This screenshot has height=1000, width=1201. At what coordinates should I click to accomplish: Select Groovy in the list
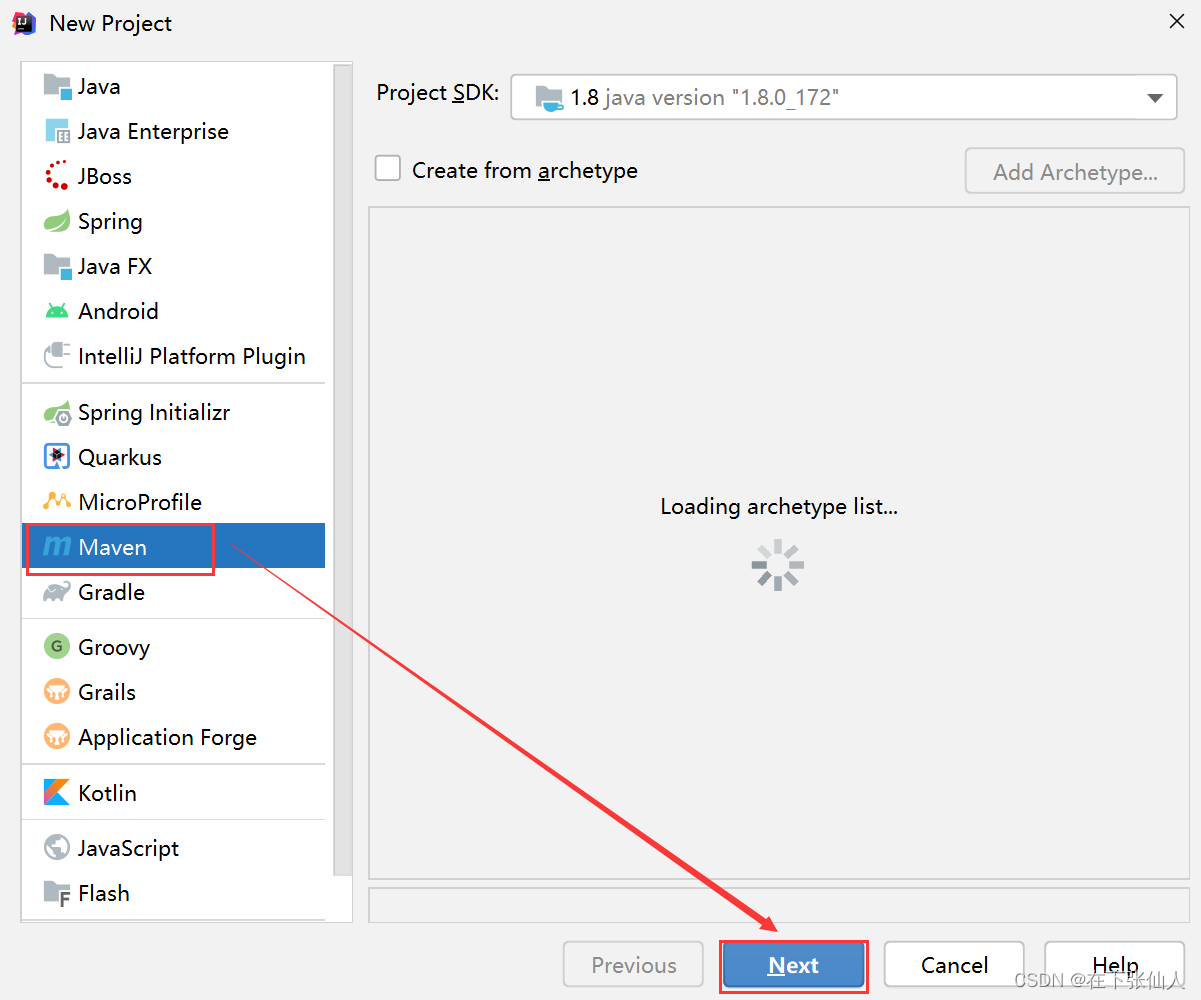114,647
